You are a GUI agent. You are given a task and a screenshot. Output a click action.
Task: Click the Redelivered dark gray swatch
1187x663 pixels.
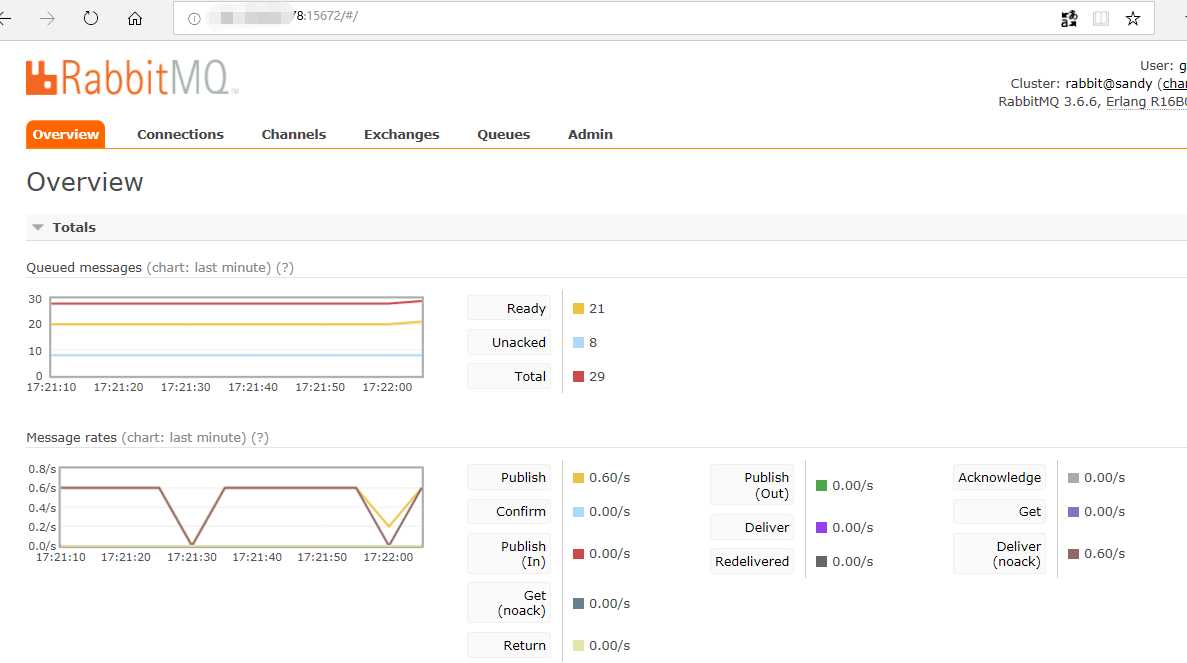tap(821, 562)
